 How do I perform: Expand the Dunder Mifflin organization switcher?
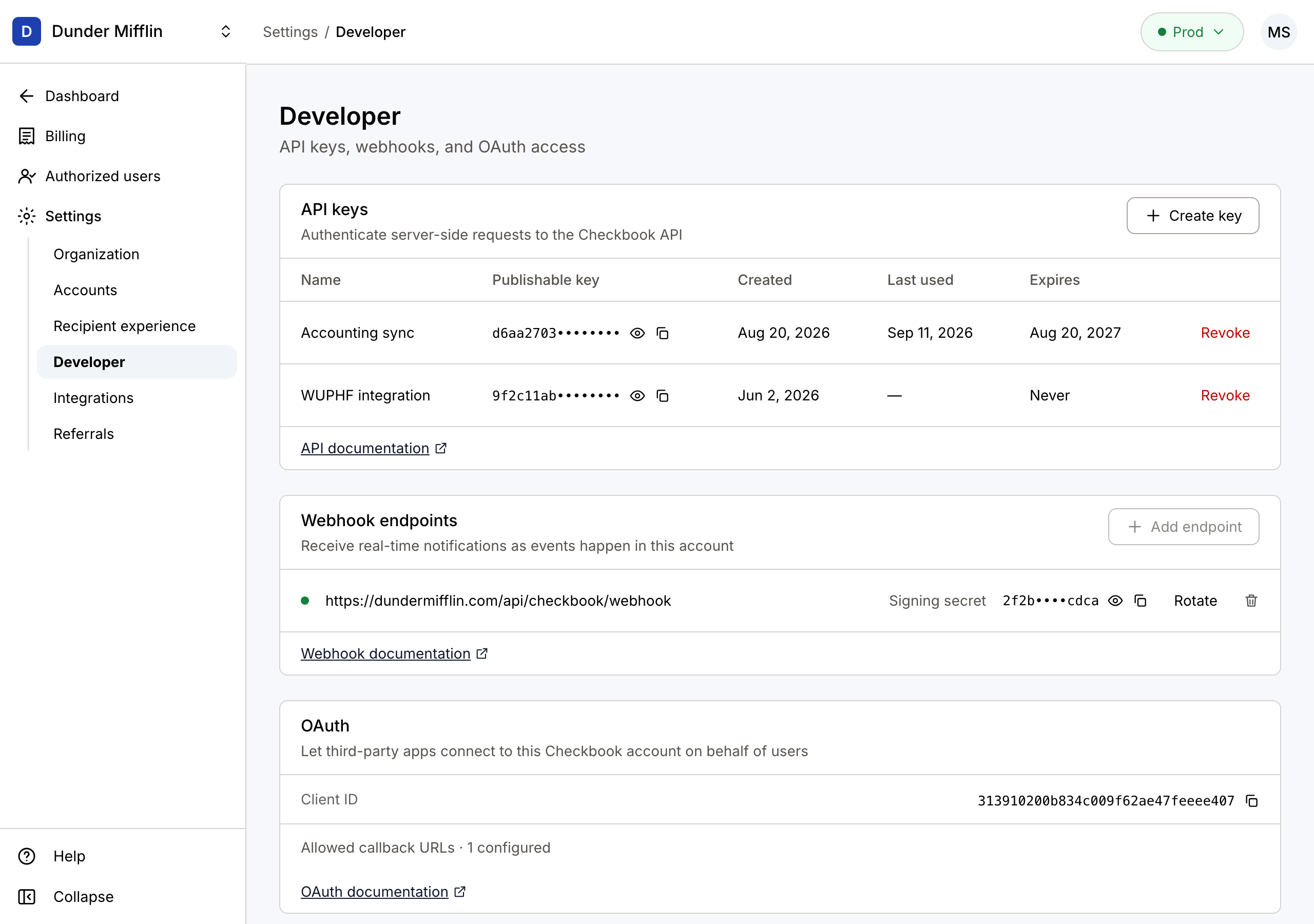(x=225, y=31)
